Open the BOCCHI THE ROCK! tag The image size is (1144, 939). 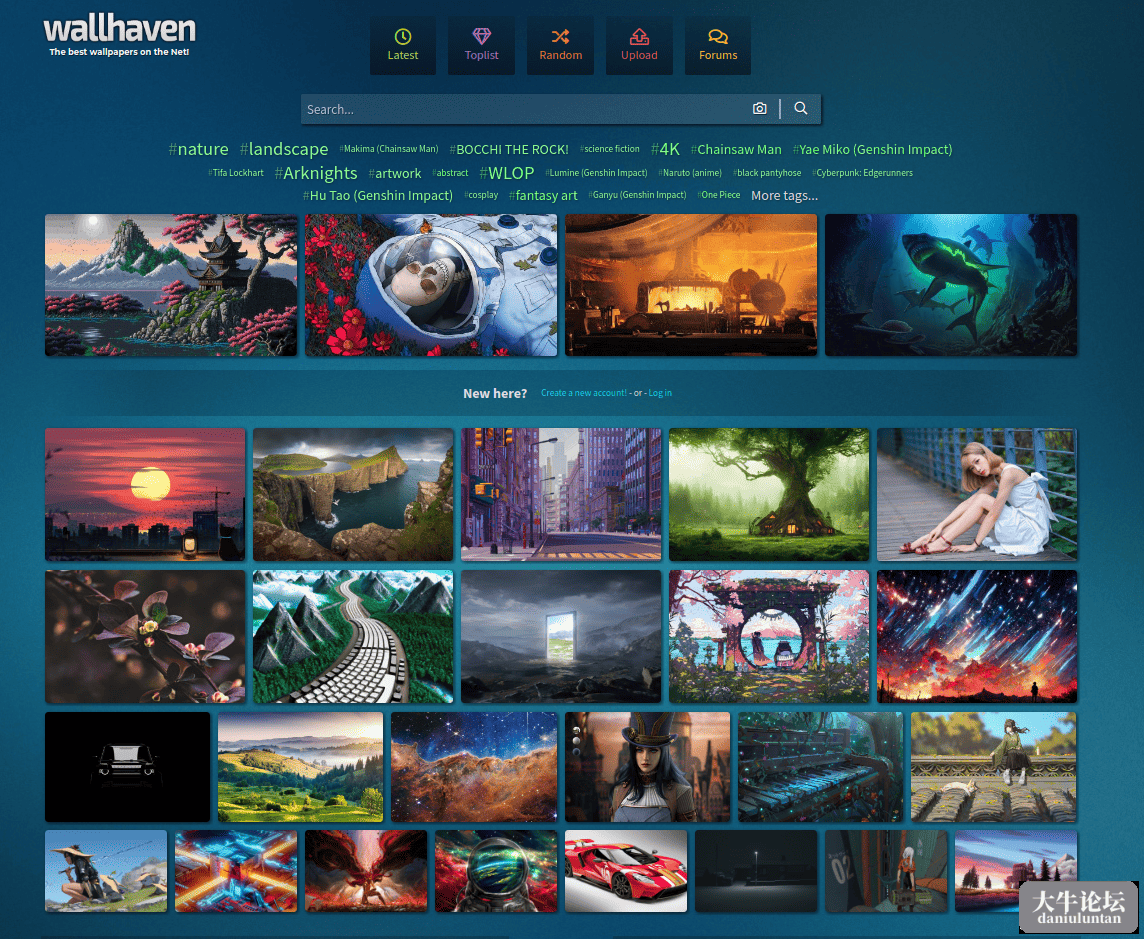(509, 150)
